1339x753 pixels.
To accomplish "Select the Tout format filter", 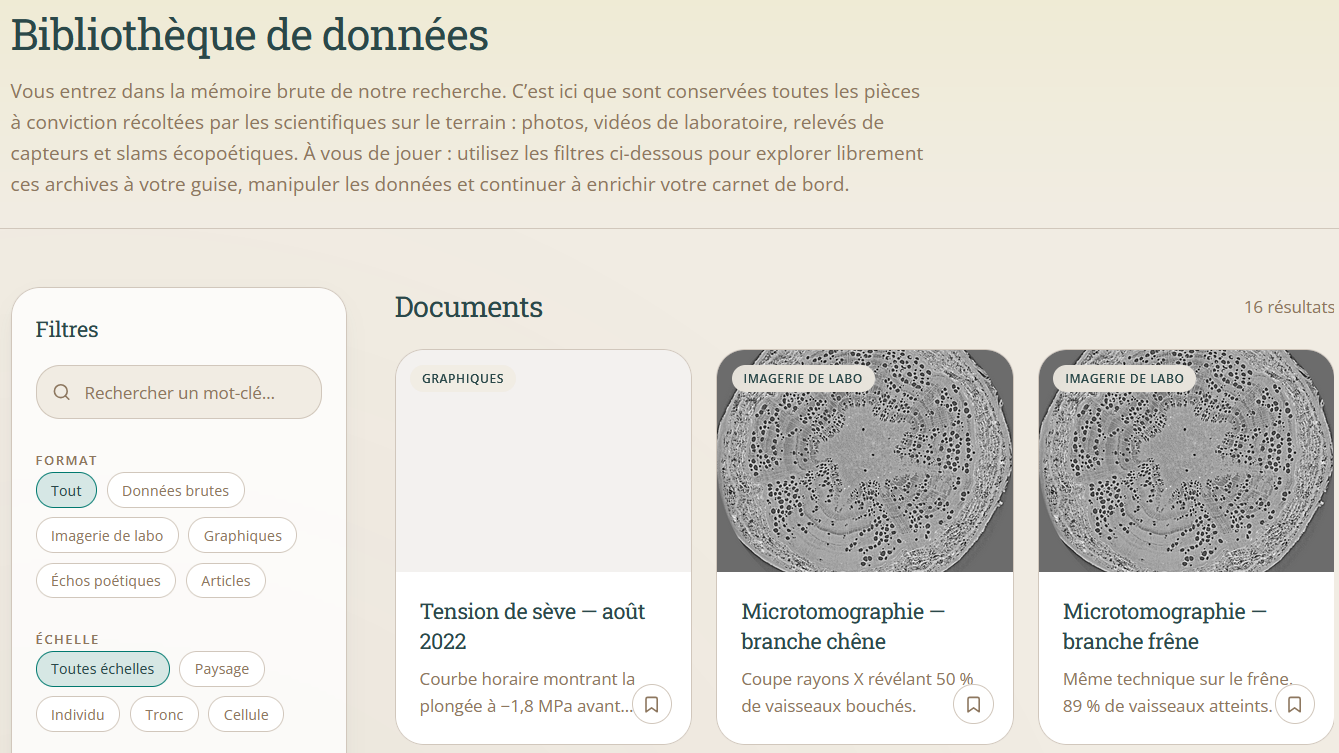I will pyautogui.click(x=67, y=490).
